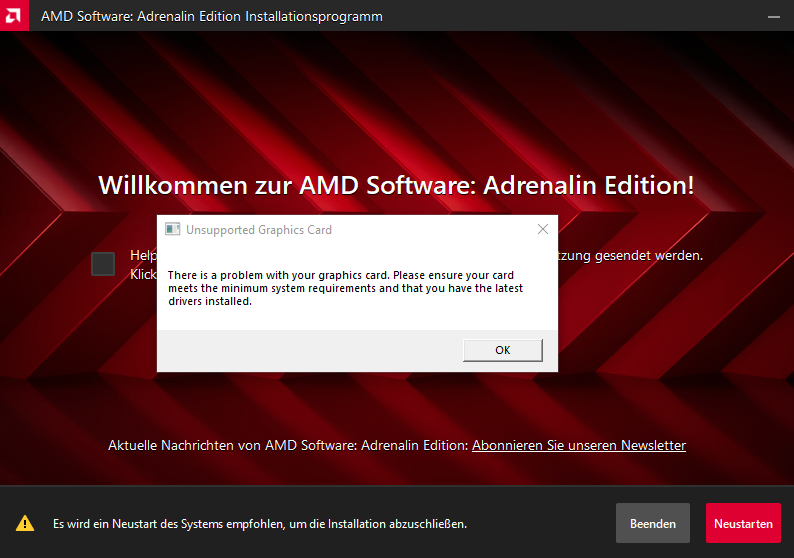Click the Neustart des Systems empfohlen notice
794x558 pixels.
pyautogui.click(x=260, y=524)
